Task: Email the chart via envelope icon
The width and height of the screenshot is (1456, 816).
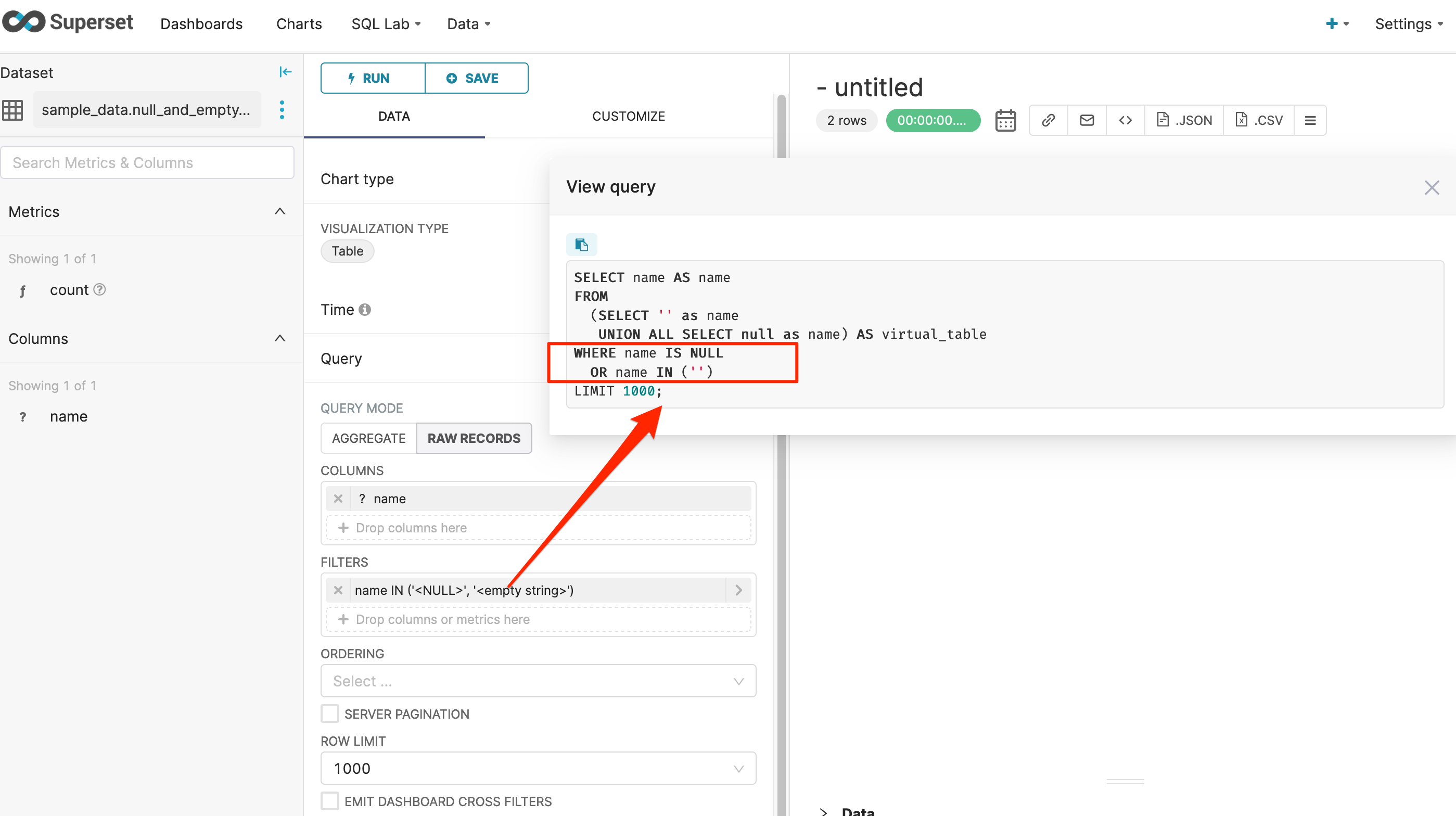Action: pos(1087,120)
